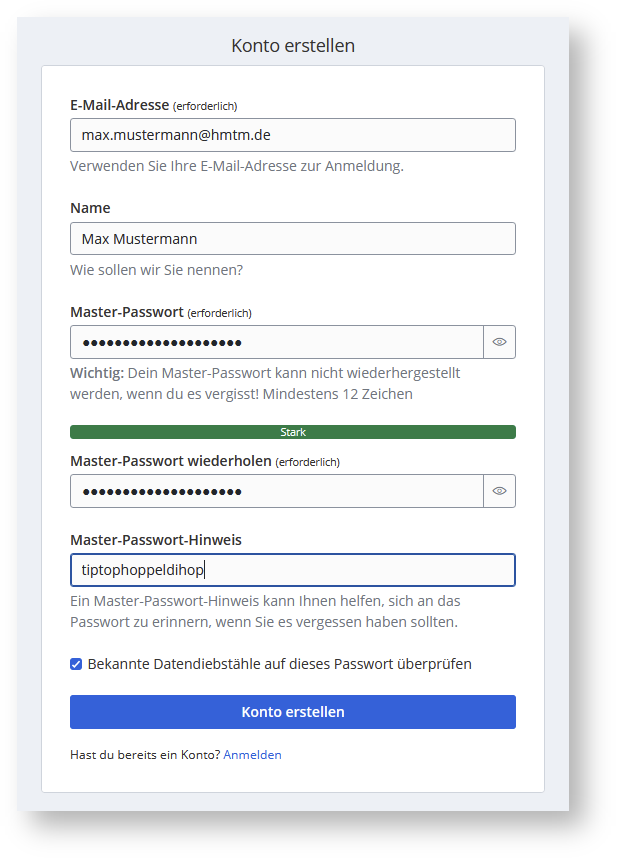Show the Master-Passwort field's hidden characters

pyautogui.click(x=499, y=342)
